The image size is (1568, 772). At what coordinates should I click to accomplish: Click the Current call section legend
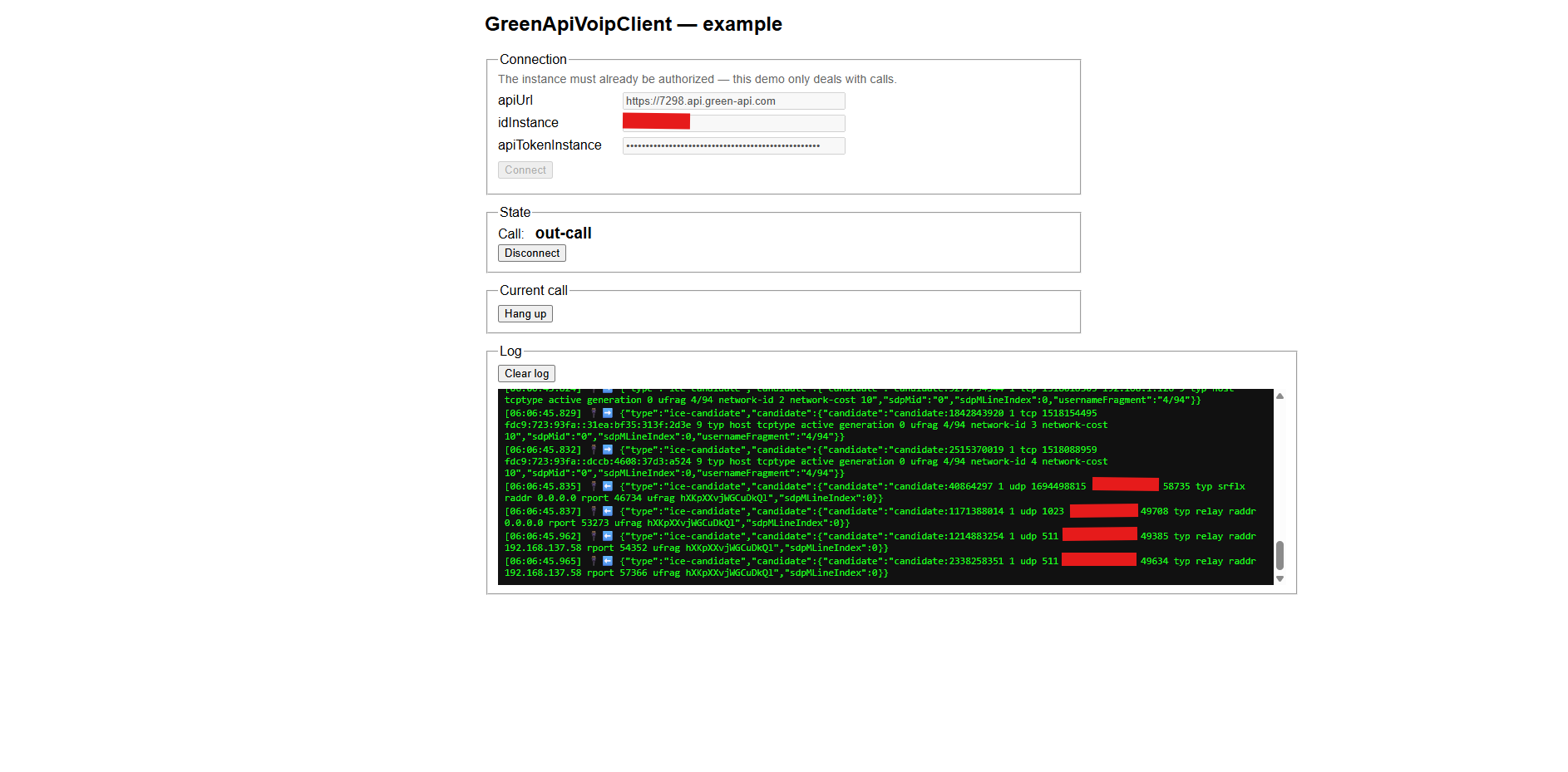(x=534, y=291)
